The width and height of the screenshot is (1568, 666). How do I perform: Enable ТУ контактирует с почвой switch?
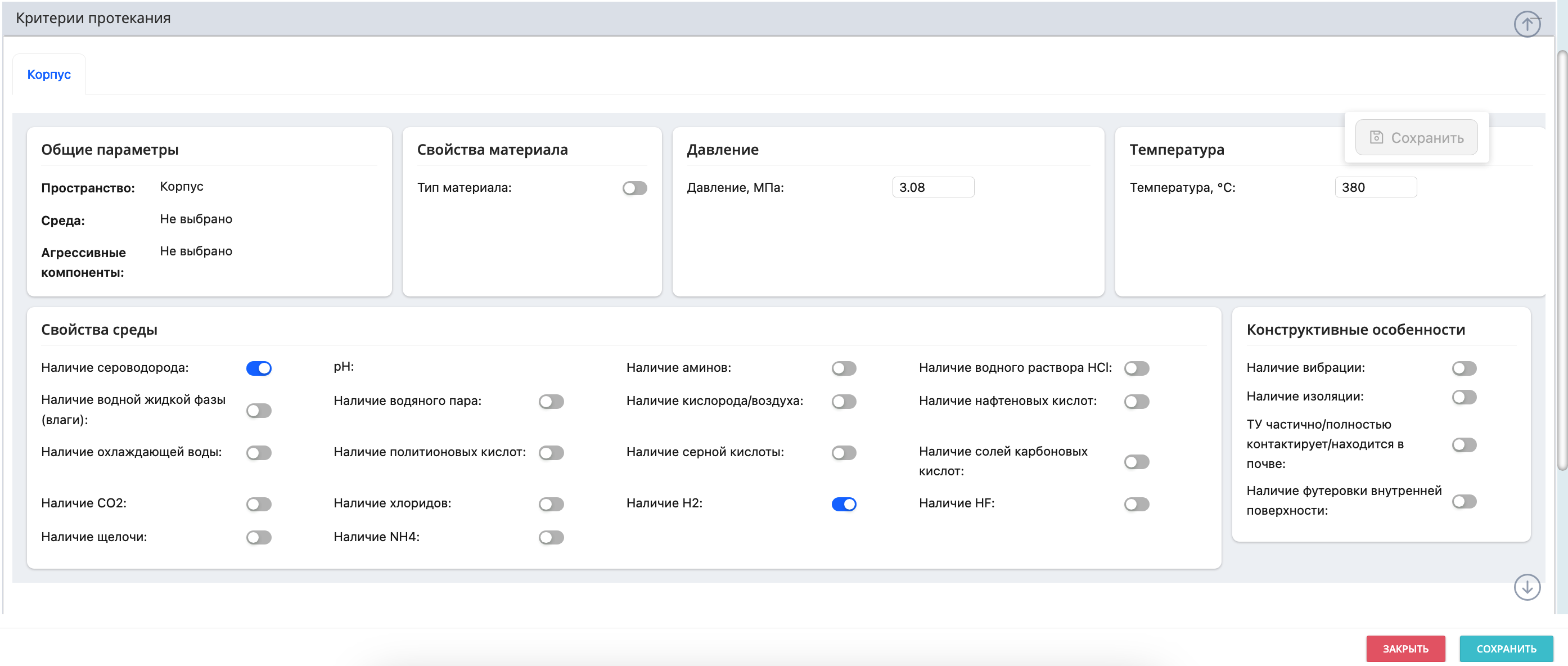[1464, 445]
